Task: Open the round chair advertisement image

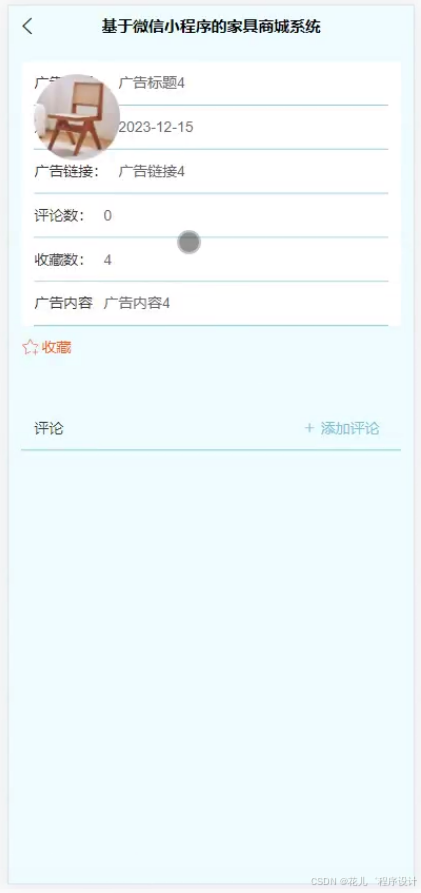Action: coord(77,117)
